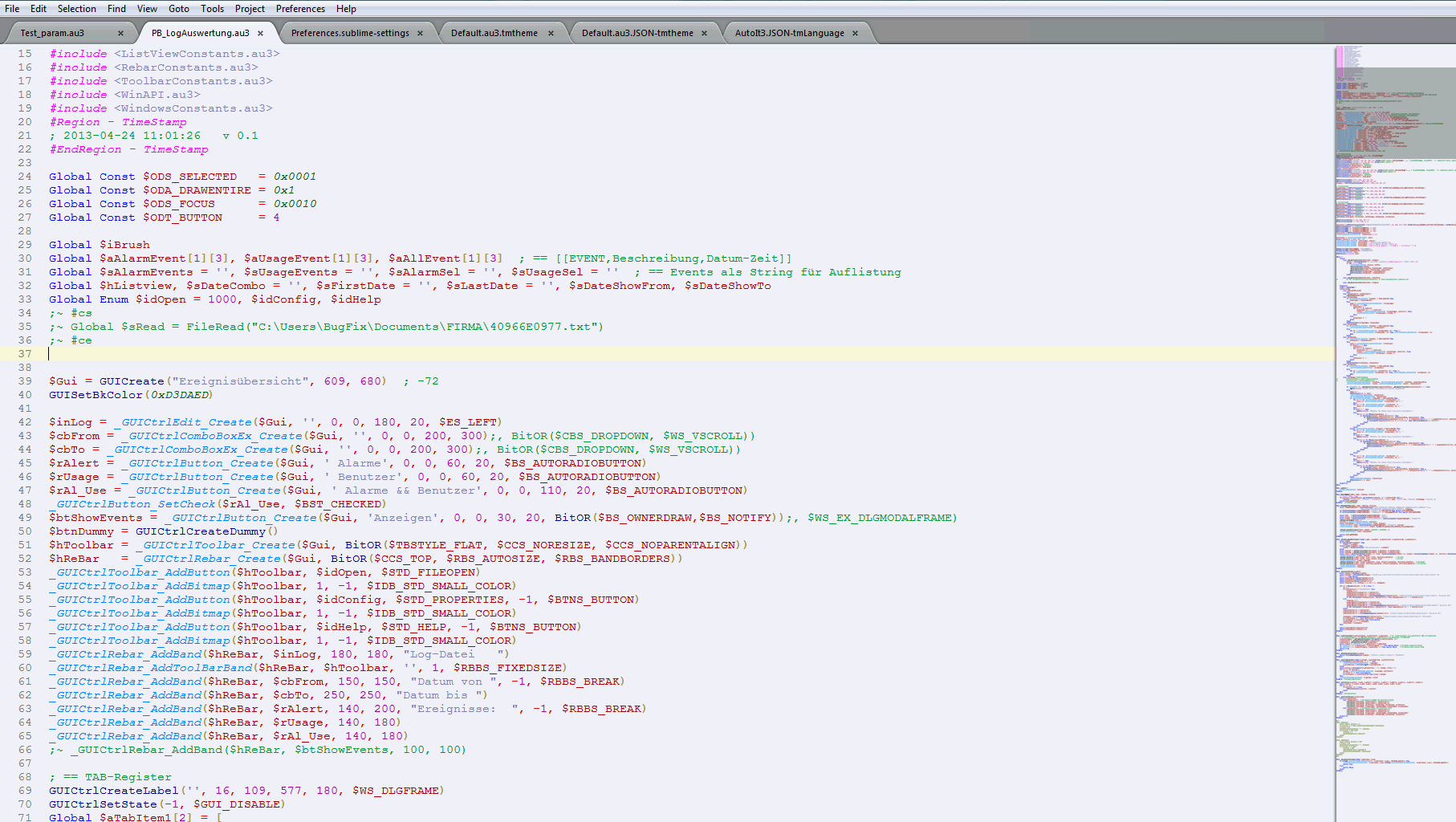Viewport: 1456px width, 822px height.
Task: Close the Preferences.sublime-settings tab
Action: click(x=420, y=33)
